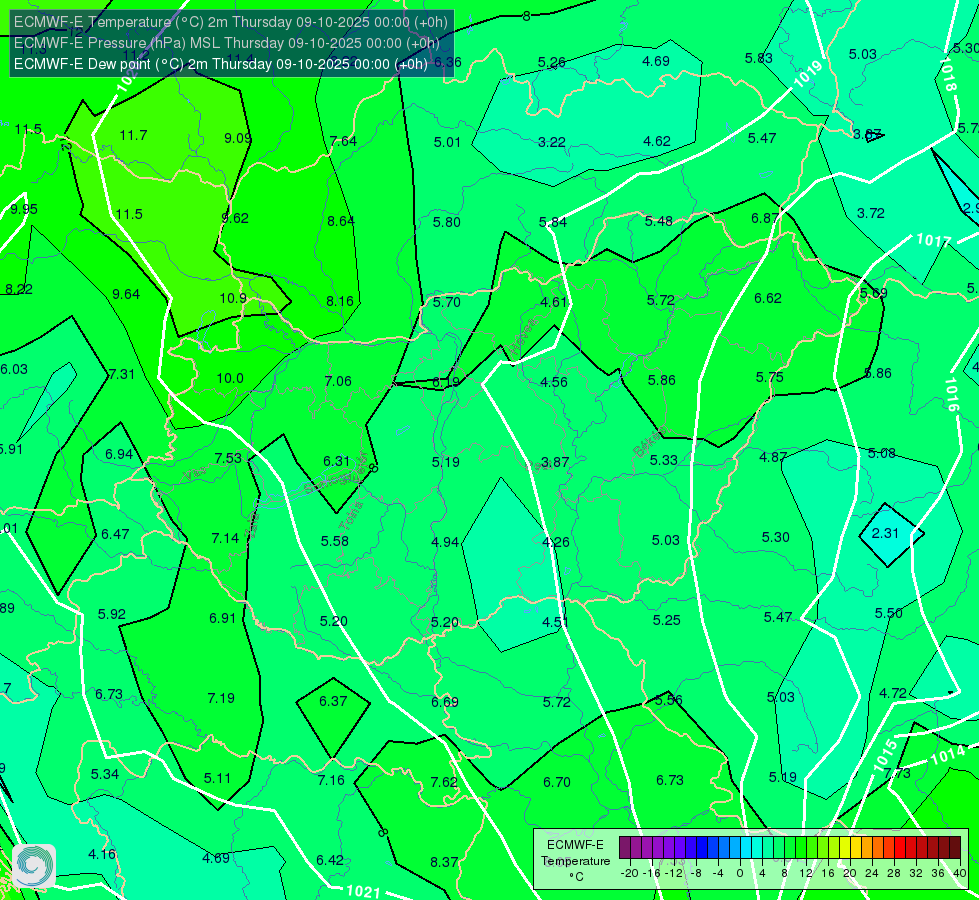This screenshot has height=900, width=979.
Task: Click the 5.25 temperature value
Action: (666, 620)
